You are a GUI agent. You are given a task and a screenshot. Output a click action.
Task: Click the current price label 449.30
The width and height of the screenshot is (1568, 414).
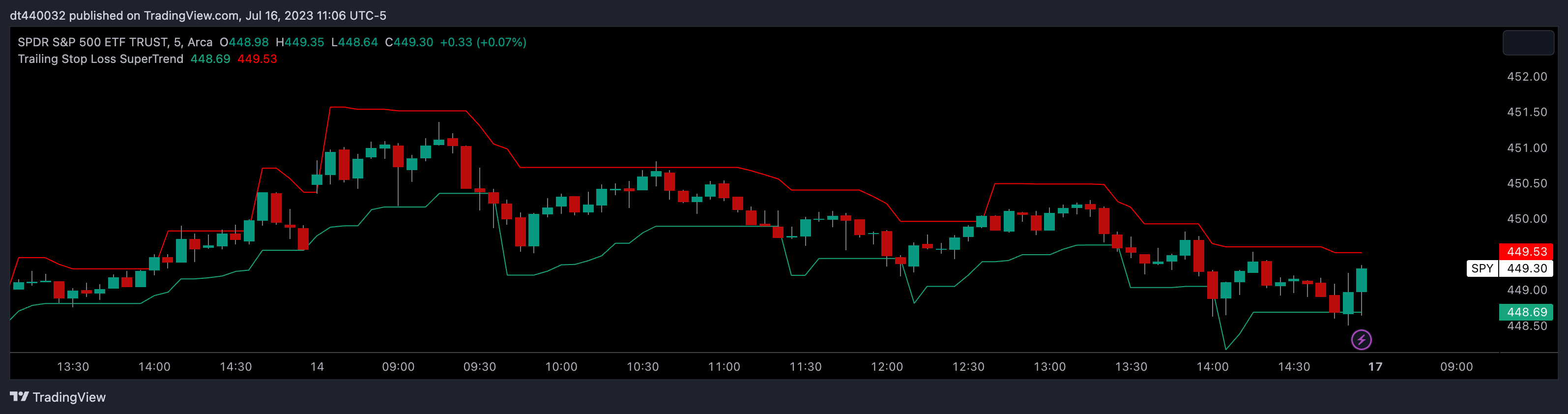click(1527, 268)
